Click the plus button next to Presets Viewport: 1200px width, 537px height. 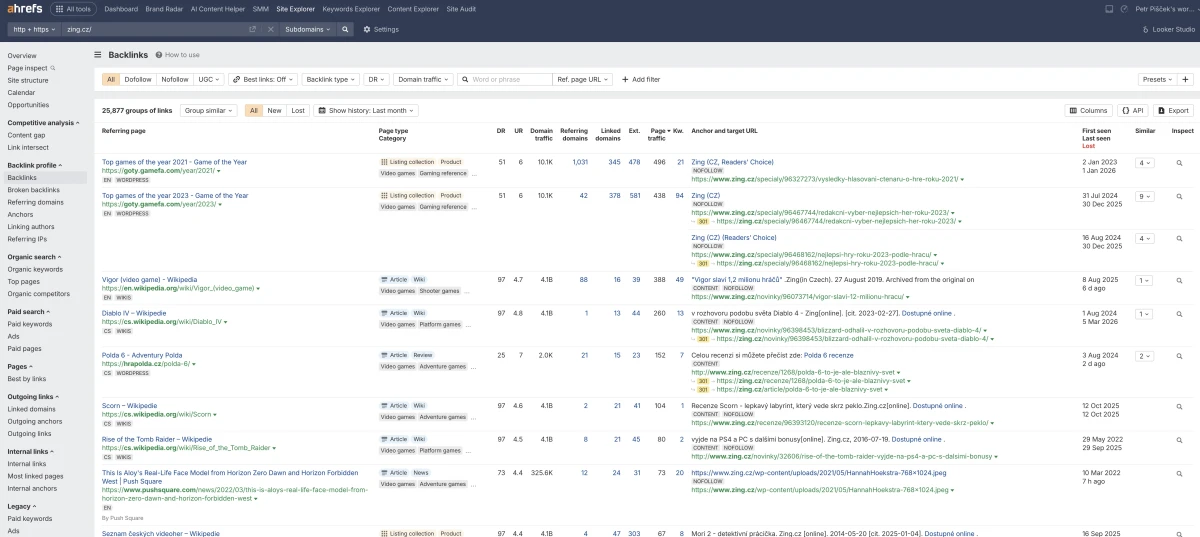point(1186,79)
